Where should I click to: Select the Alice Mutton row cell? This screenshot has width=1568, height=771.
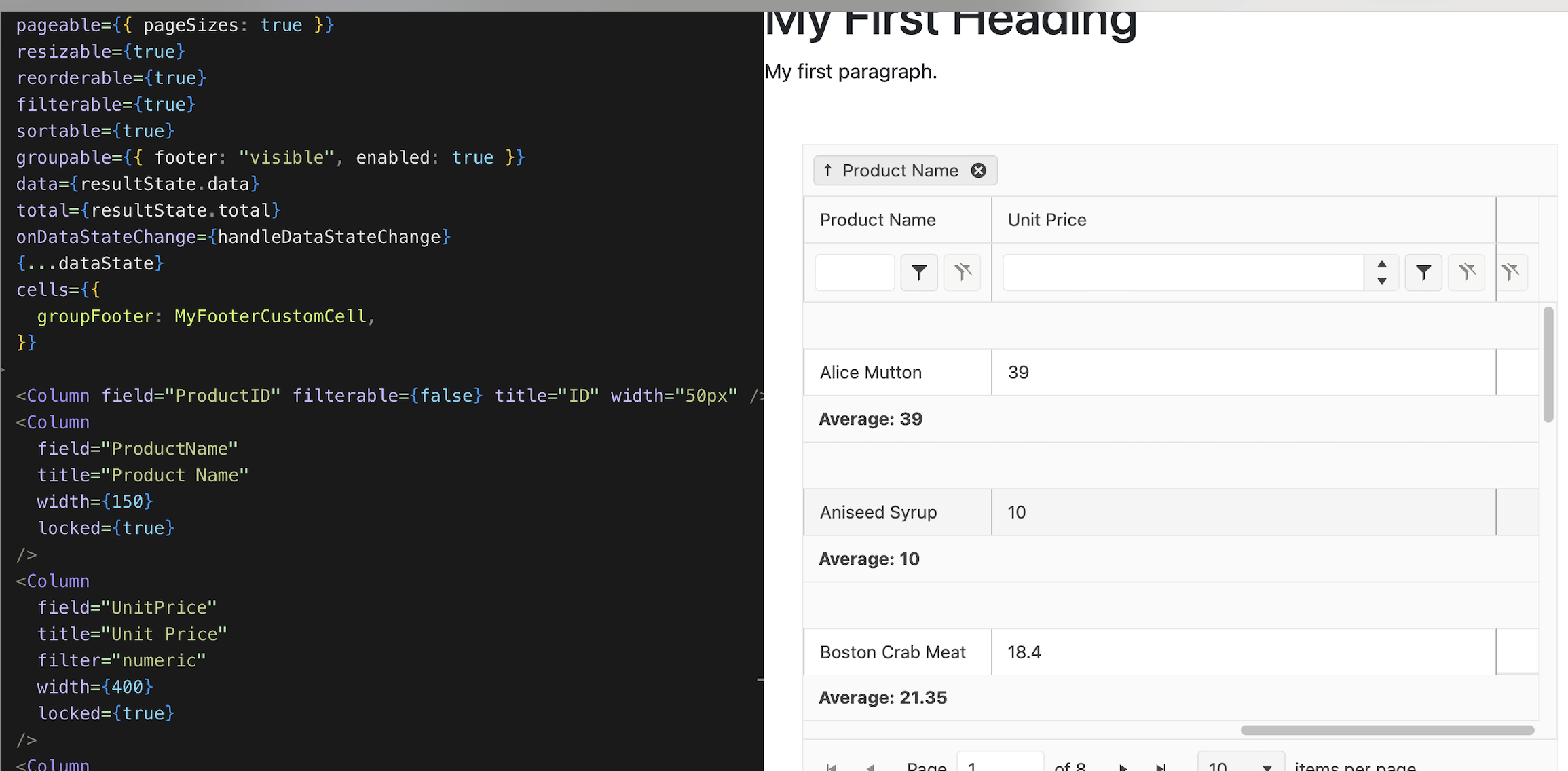coord(871,373)
